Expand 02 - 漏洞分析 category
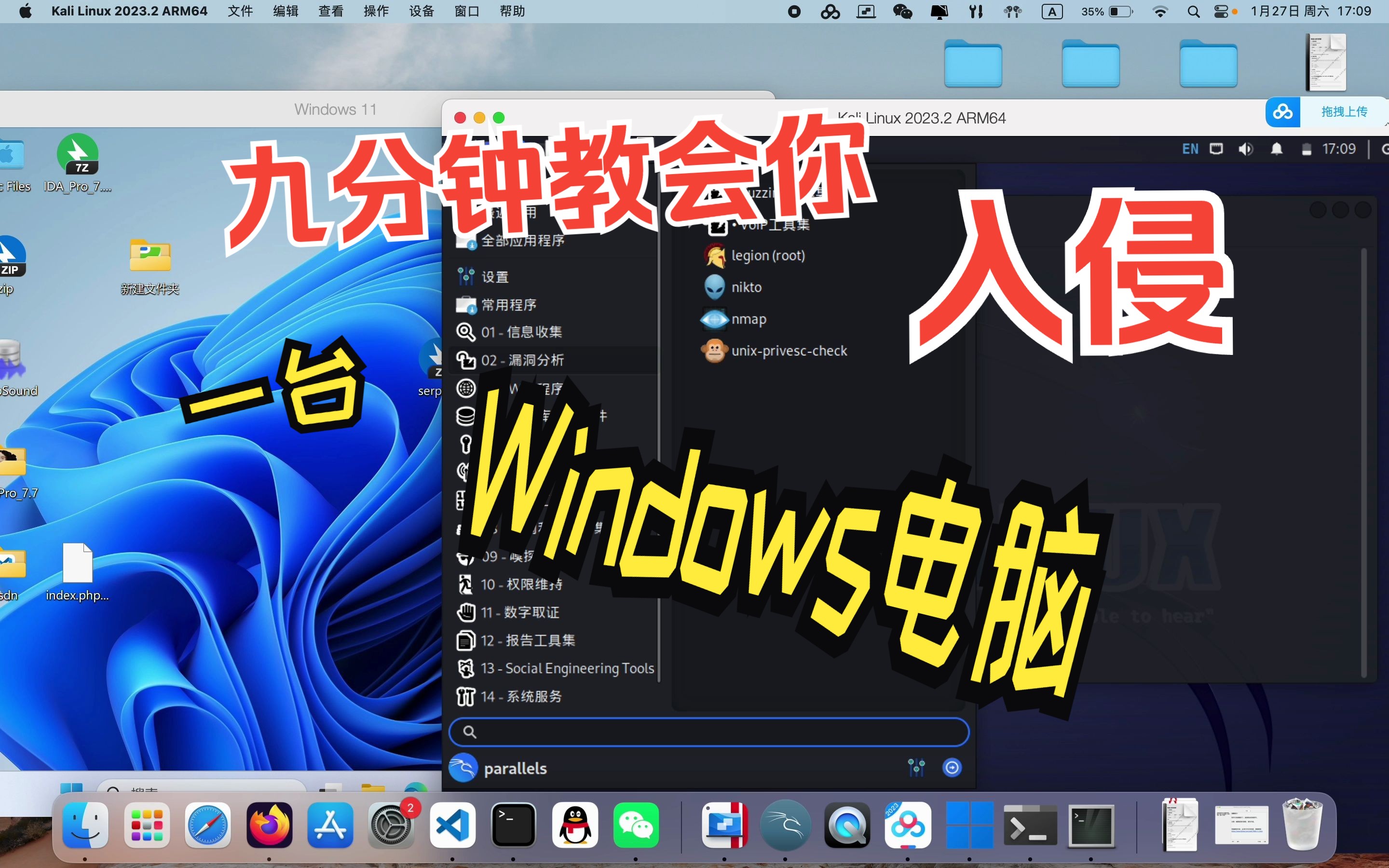The height and width of the screenshot is (868, 1389). (554, 360)
